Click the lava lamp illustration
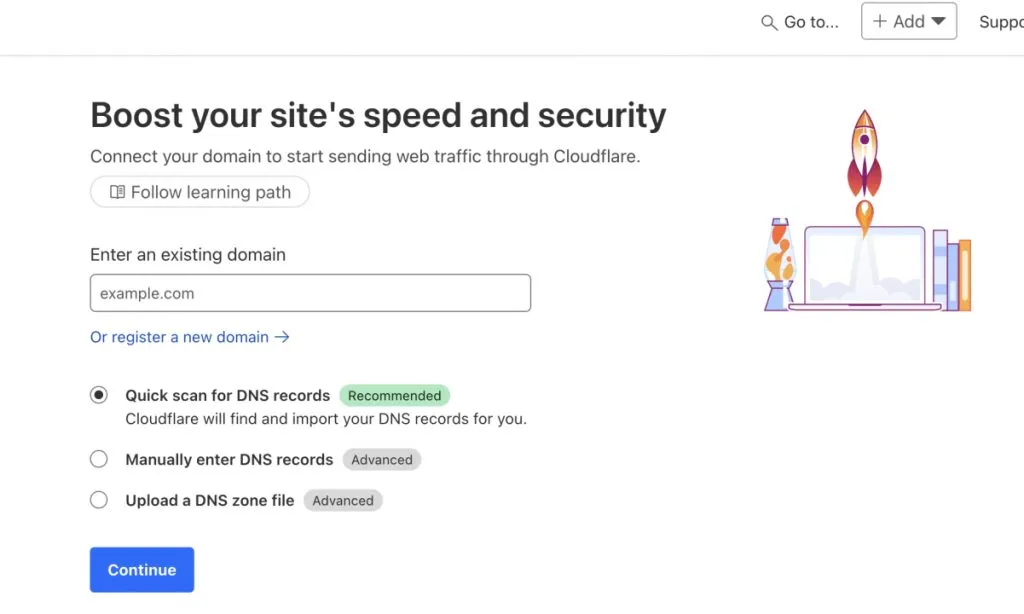This screenshot has height=614, width=1024. 779,264
